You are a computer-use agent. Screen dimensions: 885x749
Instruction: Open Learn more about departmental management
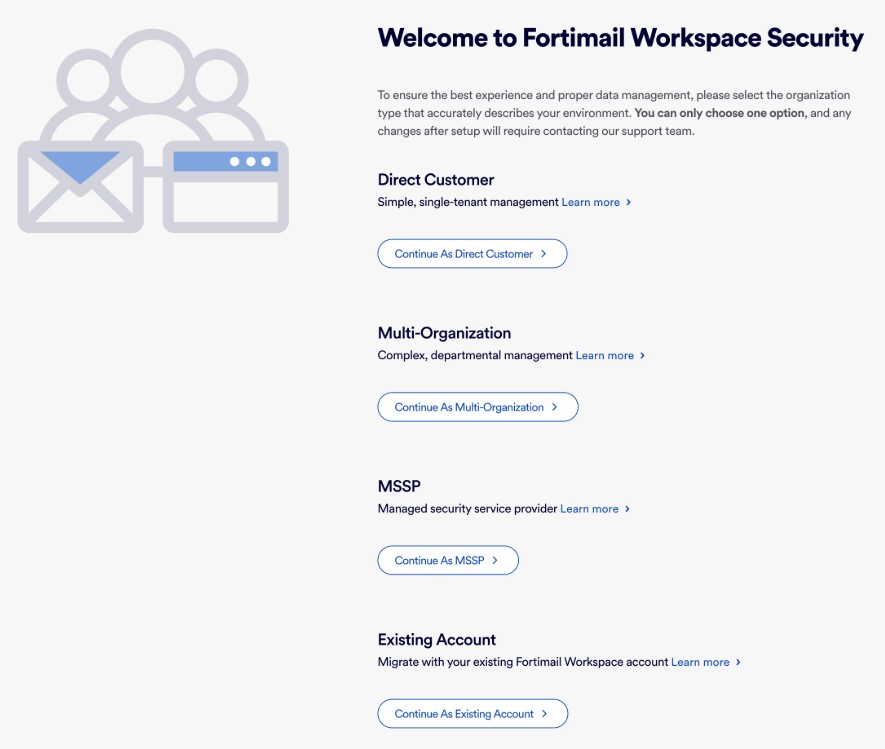(604, 355)
